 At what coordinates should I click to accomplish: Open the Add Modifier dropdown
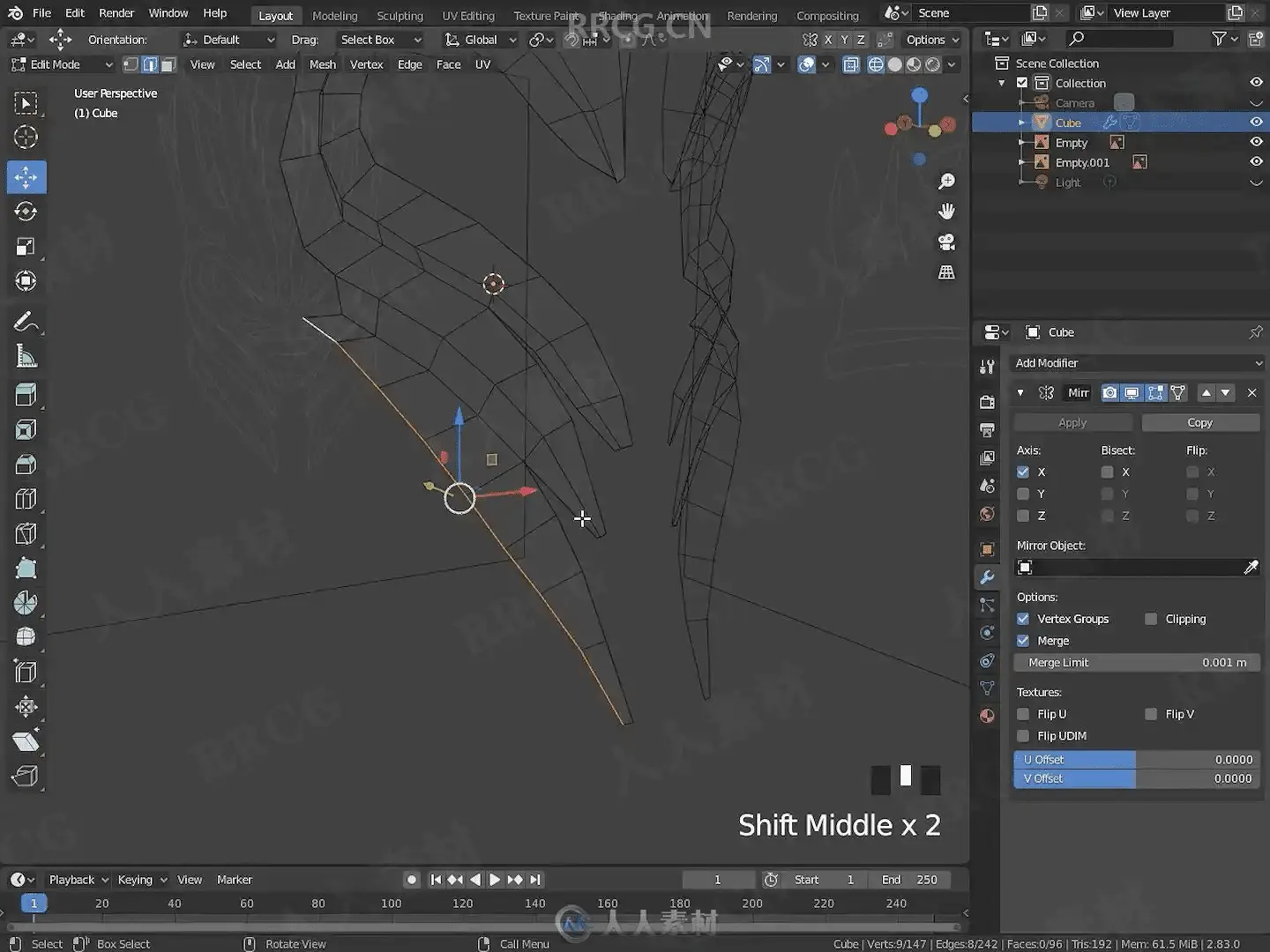click(1136, 363)
